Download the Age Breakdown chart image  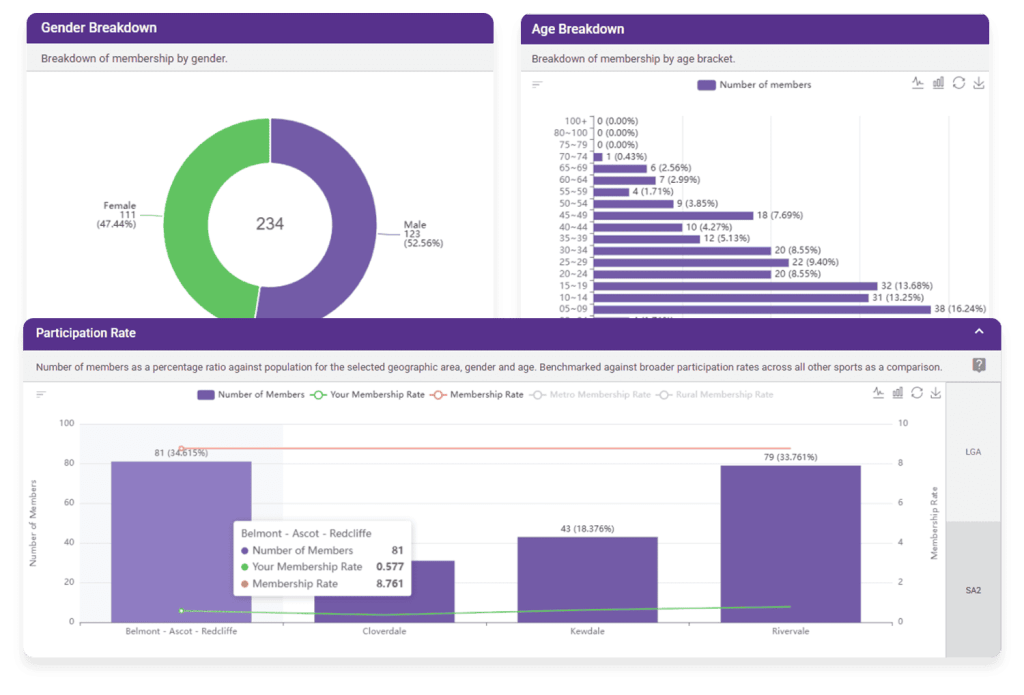coord(979,84)
